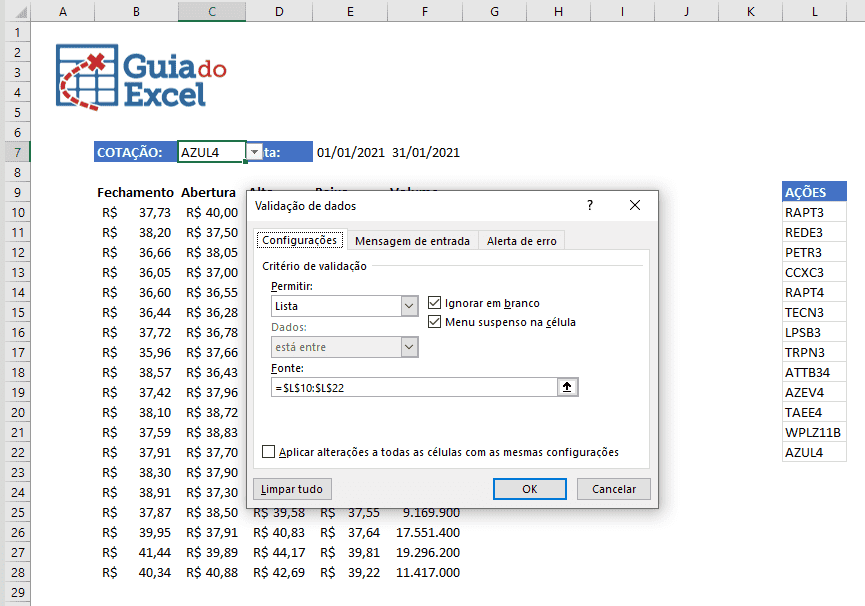865x606 pixels.
Task: Switch to Mensagem de entrada tab
Action: tap(412, 241)
